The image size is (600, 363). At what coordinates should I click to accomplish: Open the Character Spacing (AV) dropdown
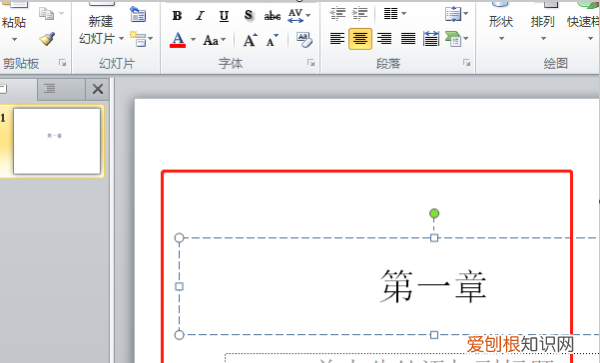tap(299, 15)
